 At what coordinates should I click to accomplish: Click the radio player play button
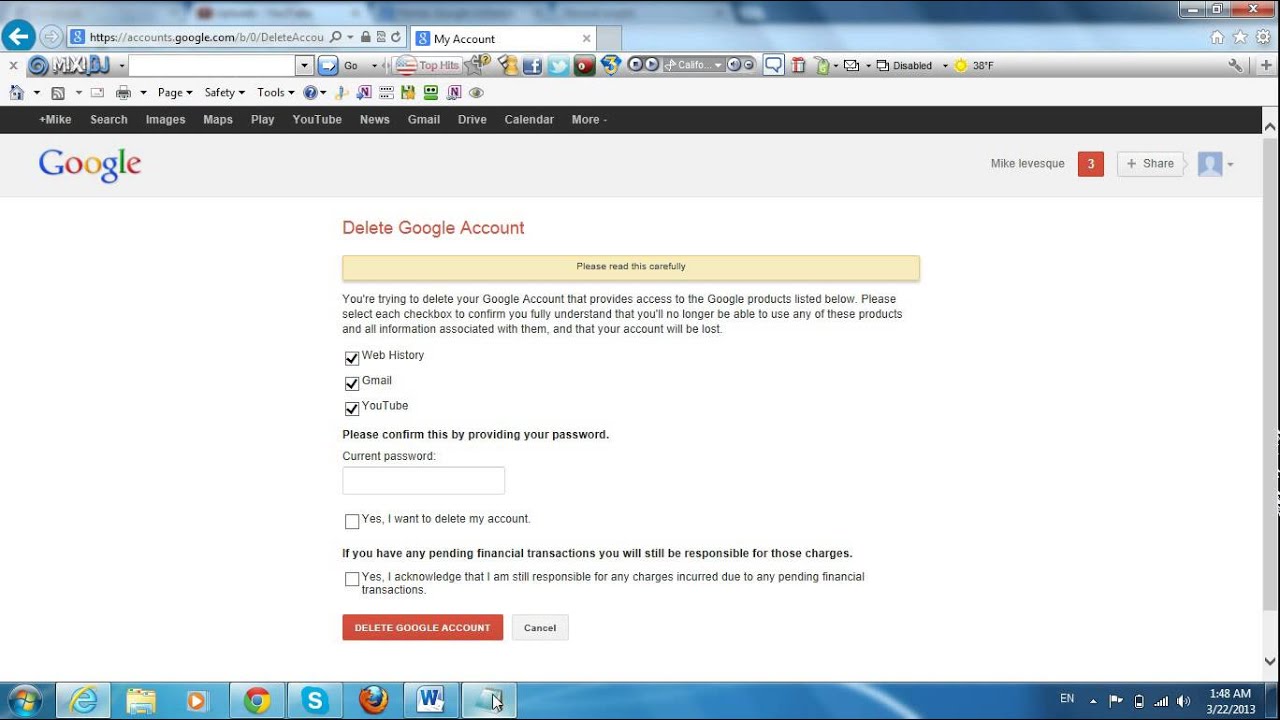click(652, 65)
